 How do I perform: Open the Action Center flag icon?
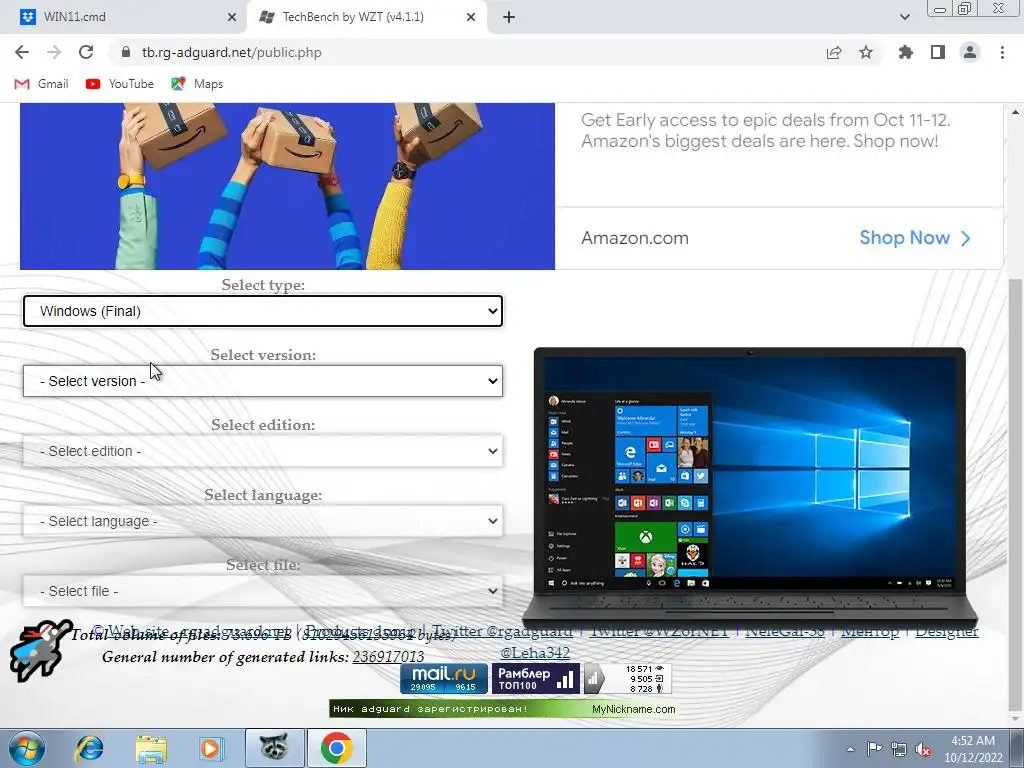click(874, 749)
